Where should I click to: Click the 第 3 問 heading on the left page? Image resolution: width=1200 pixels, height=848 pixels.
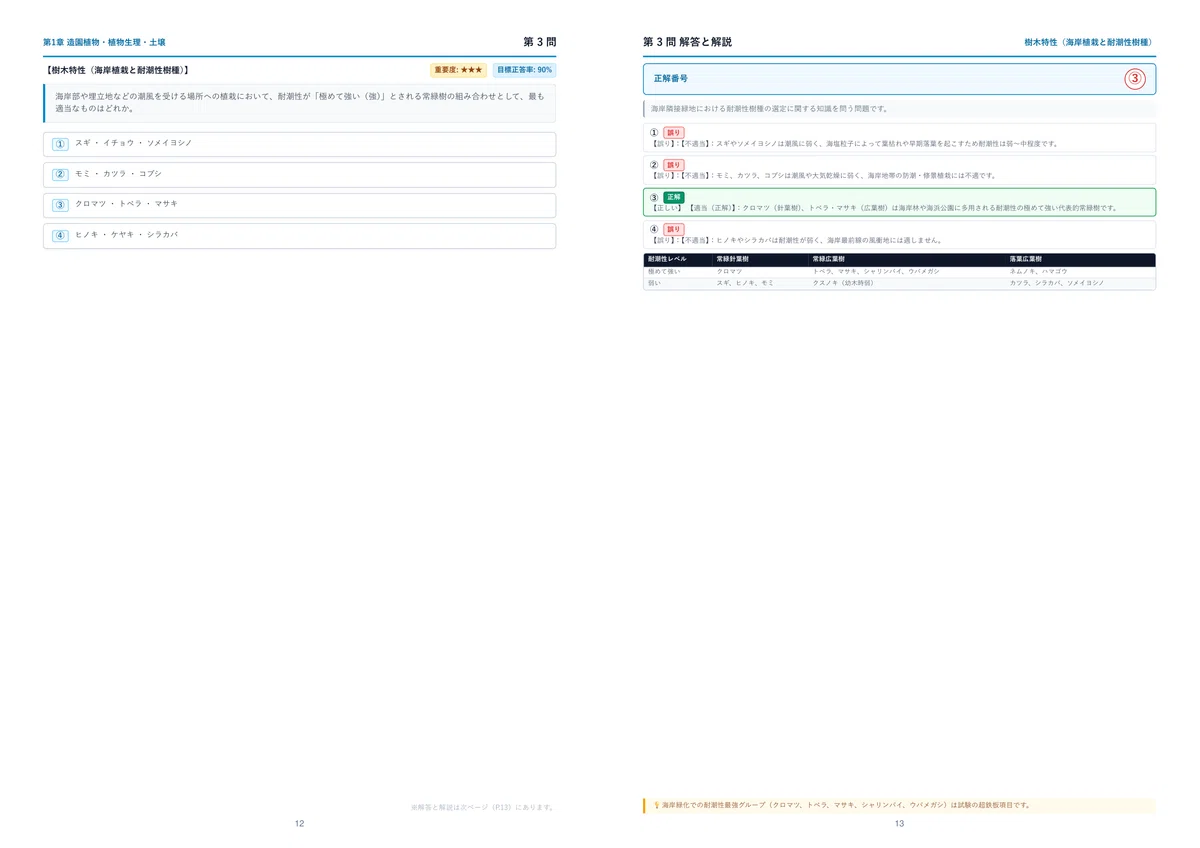[x=539, y=42]
